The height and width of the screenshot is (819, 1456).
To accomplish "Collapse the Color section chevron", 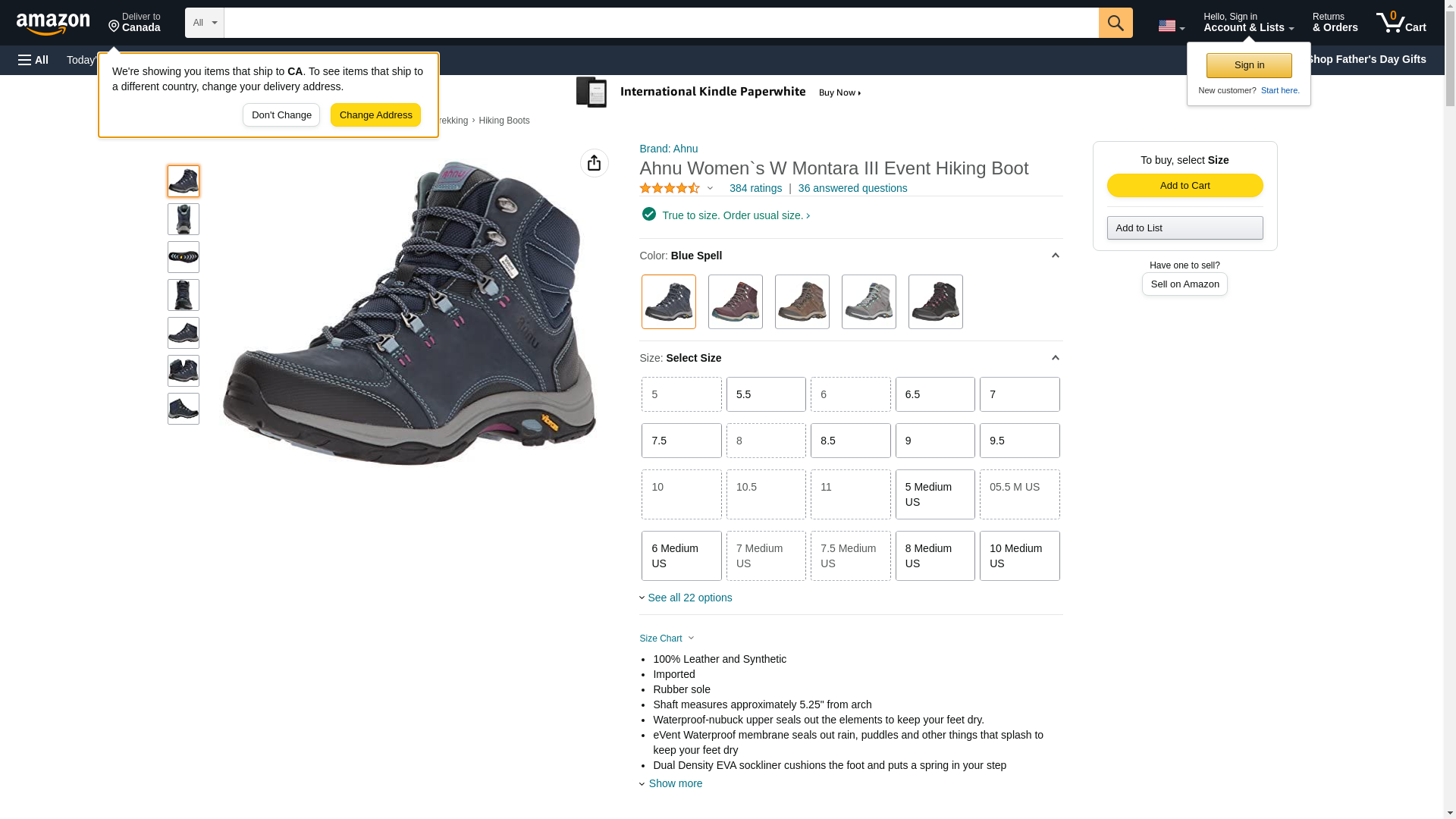I will (x=1055, y=256).
